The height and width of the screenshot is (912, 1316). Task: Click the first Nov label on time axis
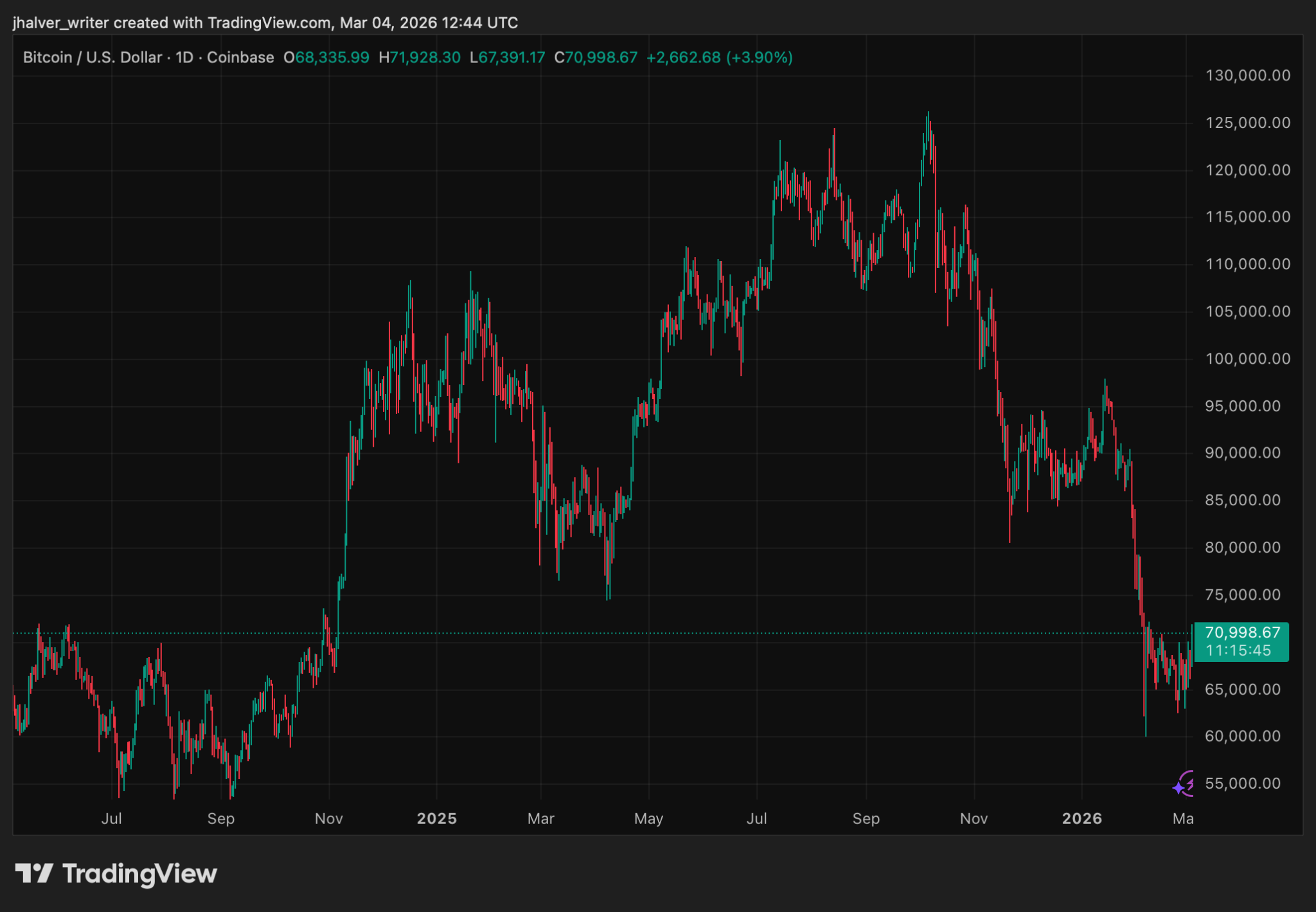coord(328,819)
